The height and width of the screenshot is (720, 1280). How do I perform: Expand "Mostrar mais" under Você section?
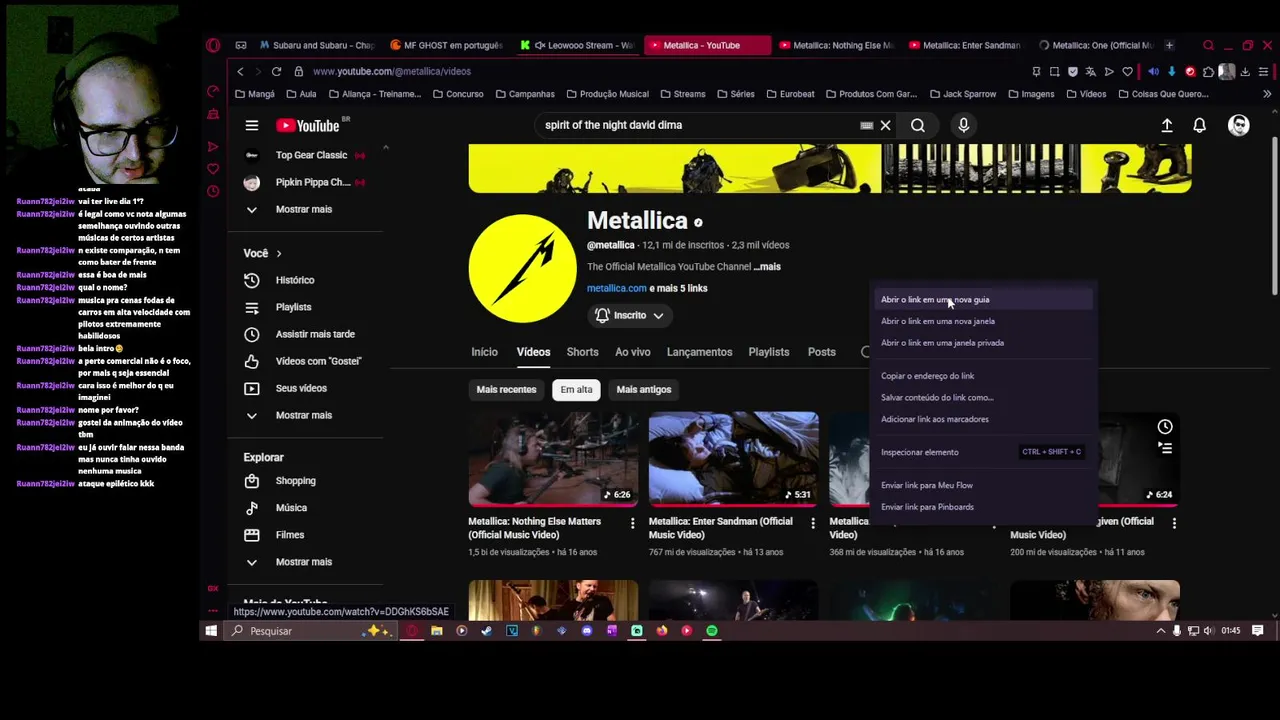pos(303,415)
